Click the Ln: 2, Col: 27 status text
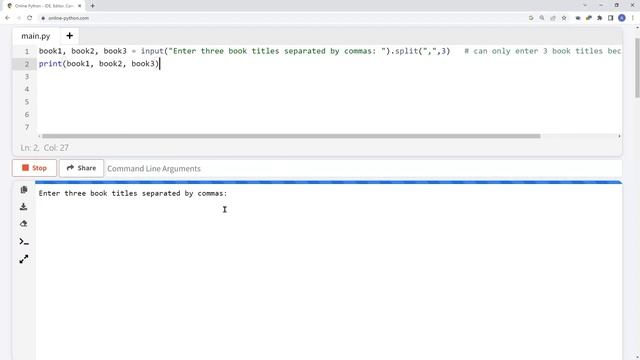The width and height of the screenshot is (640, 360). coord(44,148)
